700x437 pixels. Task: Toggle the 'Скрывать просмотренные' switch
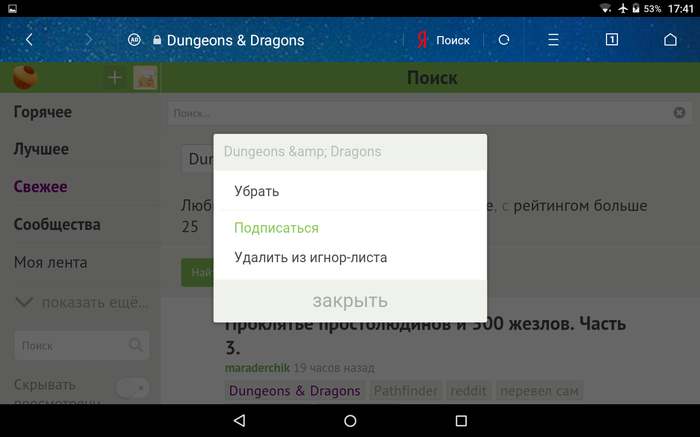(132, 387)
